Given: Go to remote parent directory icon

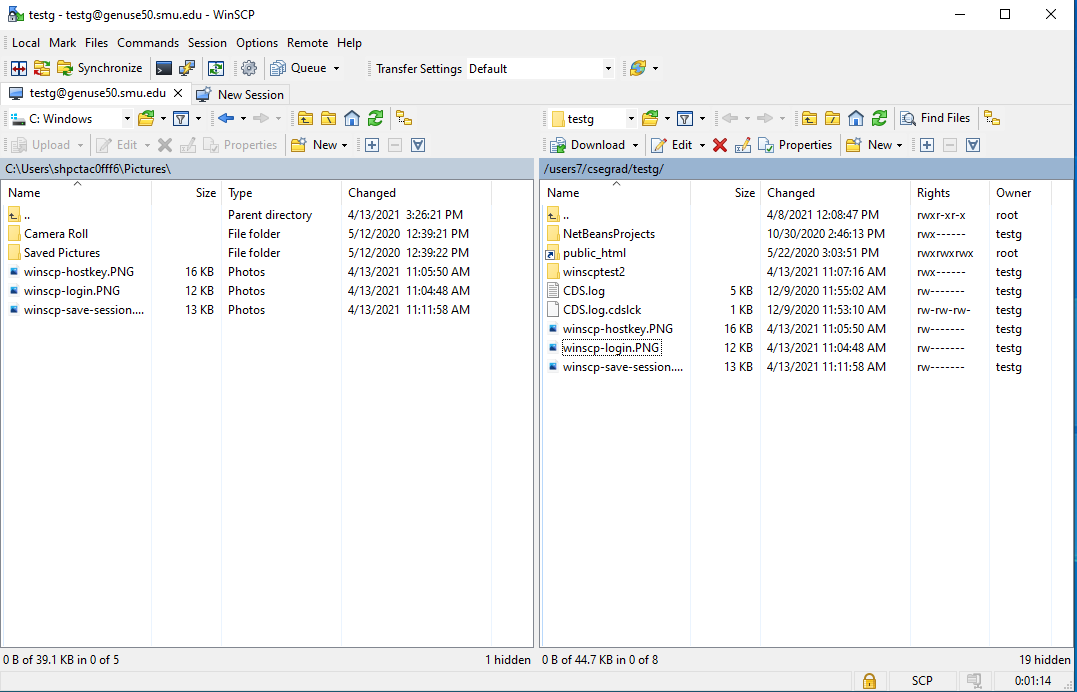Looking at the screenshot, I should click(x=810, y=119).
